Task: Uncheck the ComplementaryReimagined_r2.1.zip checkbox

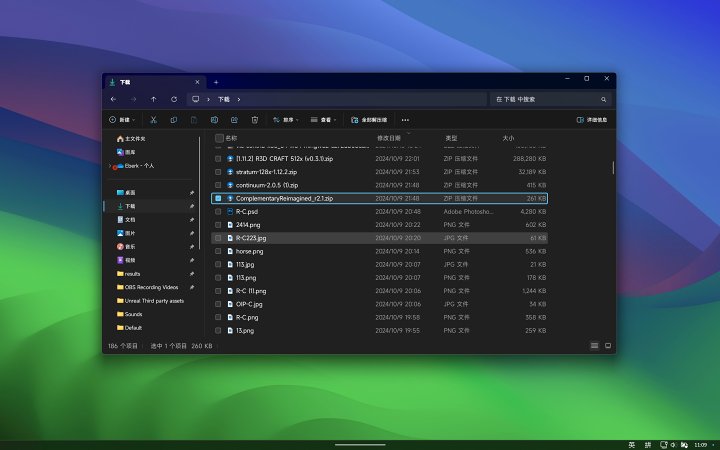Action: click(218, 199)
